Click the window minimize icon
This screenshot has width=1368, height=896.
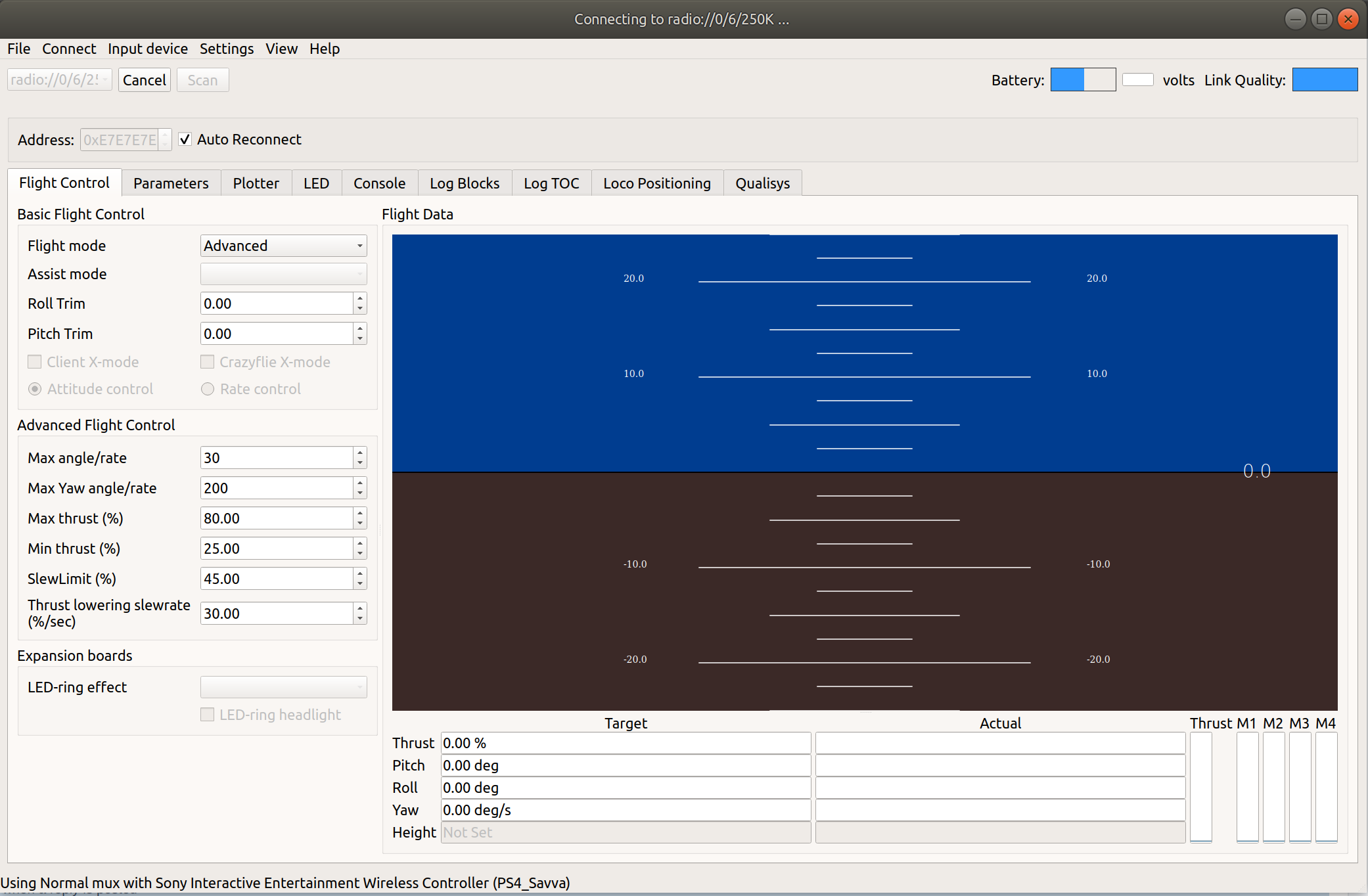(x=1295, y=19)
